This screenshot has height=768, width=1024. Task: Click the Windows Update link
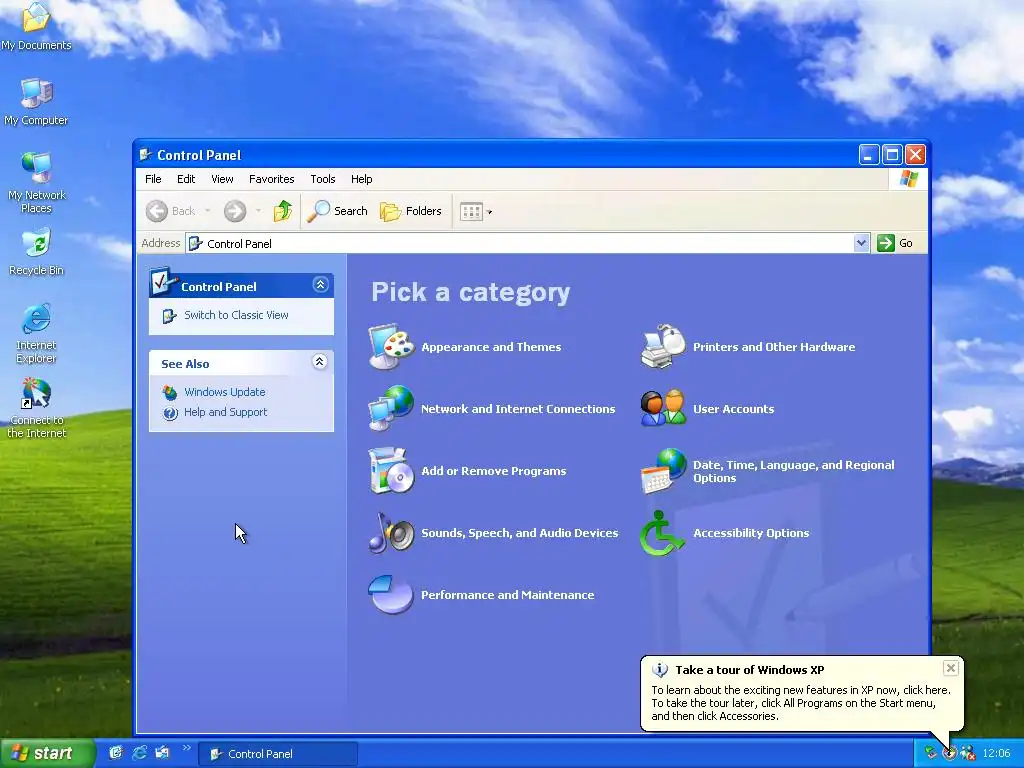[225, 392]
